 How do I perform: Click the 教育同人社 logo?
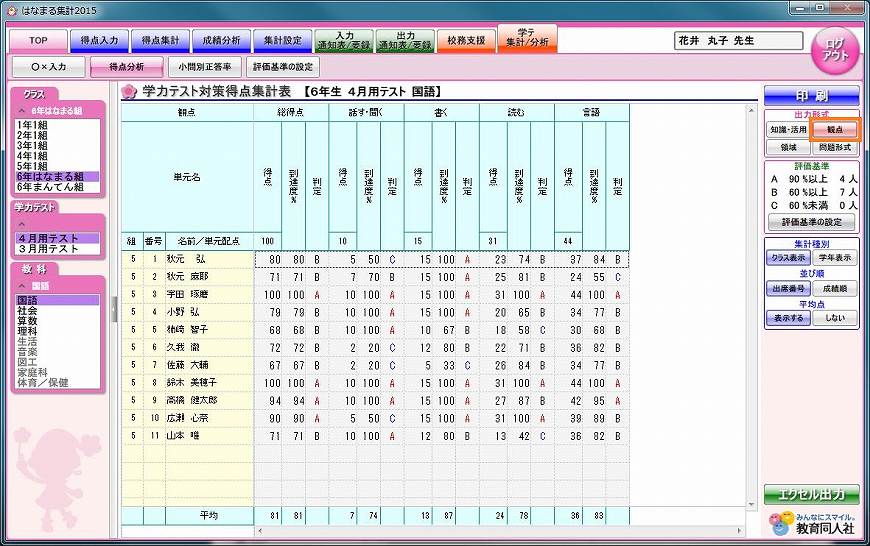813,523
